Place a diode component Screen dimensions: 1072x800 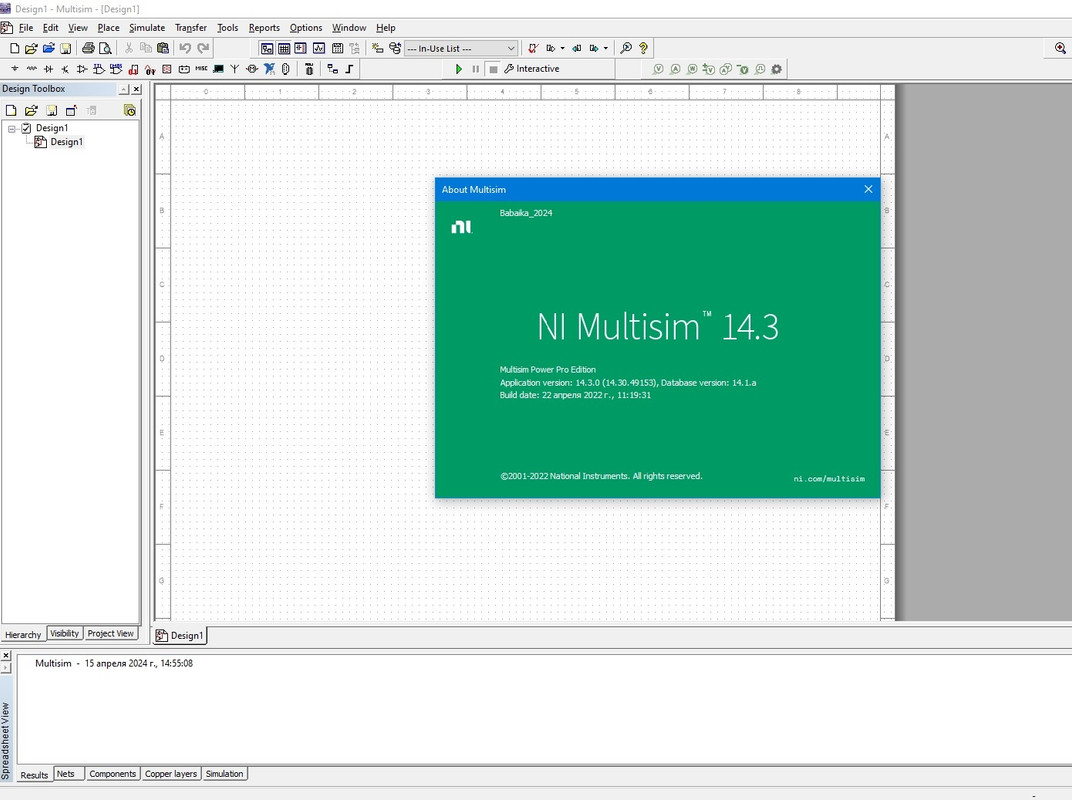(x=49, y=69)
